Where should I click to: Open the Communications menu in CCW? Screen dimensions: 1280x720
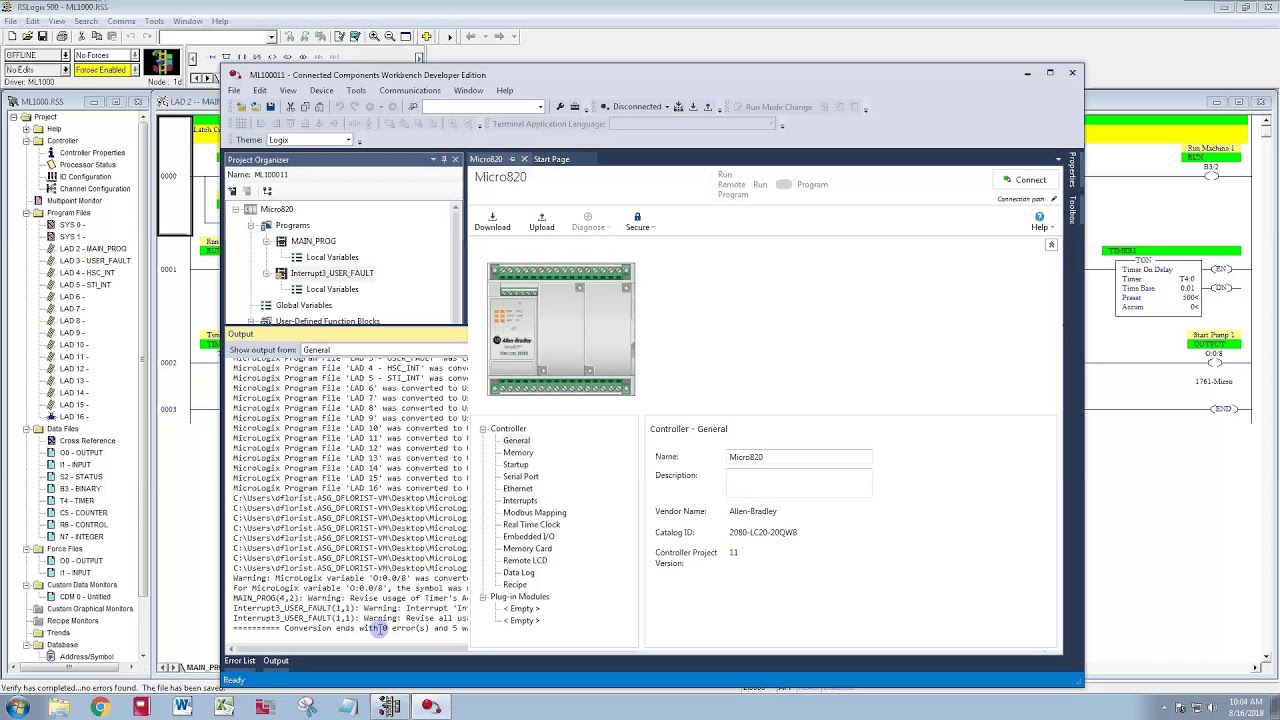click(x=410, y=91)
